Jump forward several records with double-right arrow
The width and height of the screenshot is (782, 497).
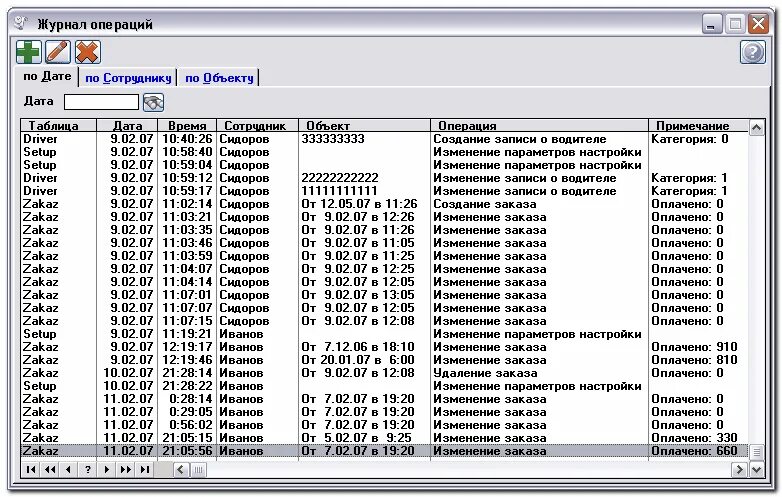125,469
